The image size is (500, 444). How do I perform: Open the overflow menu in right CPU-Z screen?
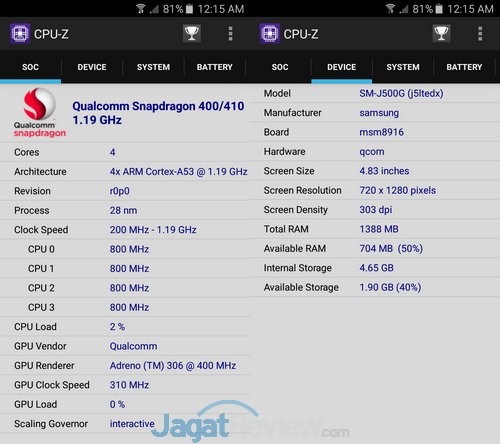[x=480, y=34]
